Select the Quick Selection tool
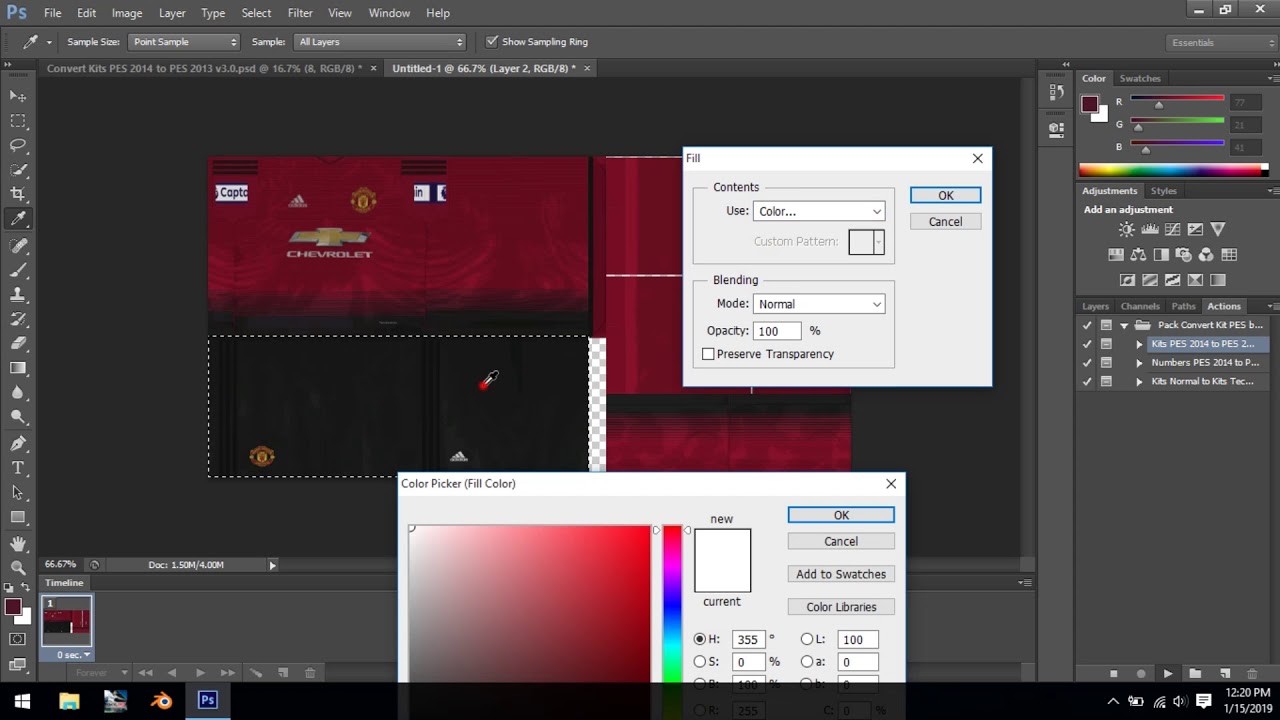 18,170
